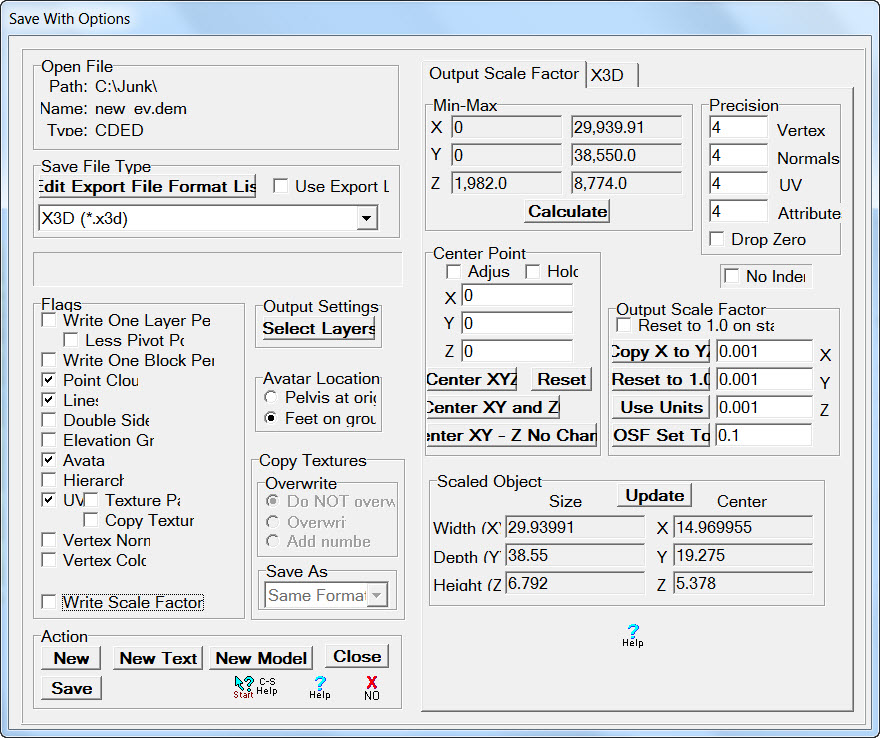
Task: Toggle No Indent checkbox
Action: click(x=732, y=276)
